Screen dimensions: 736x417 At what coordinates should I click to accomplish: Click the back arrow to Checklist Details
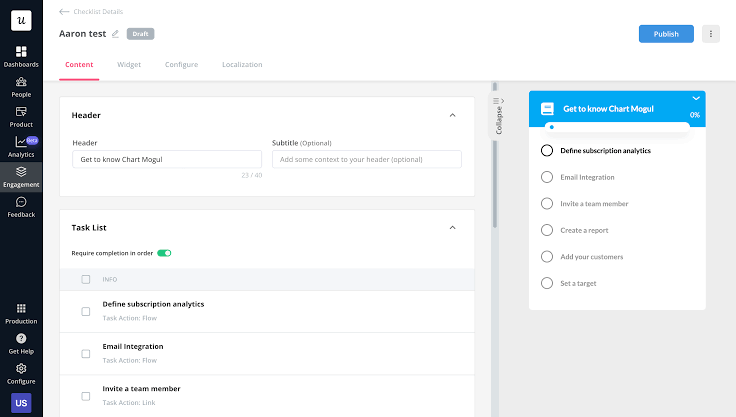[64, 12]
